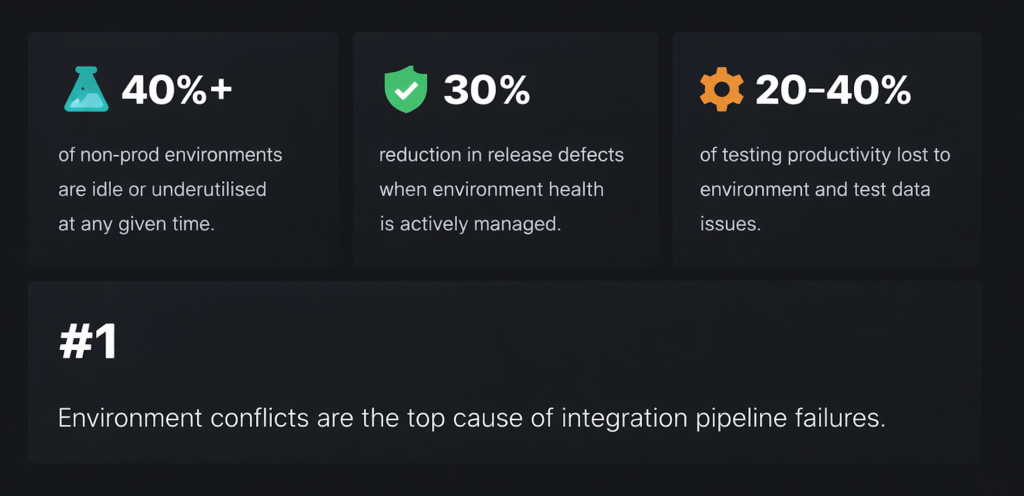Click the environment conflicts pipeline failures sentence
This screenshot has height=496, width=1024.
[x=472, y=418]
